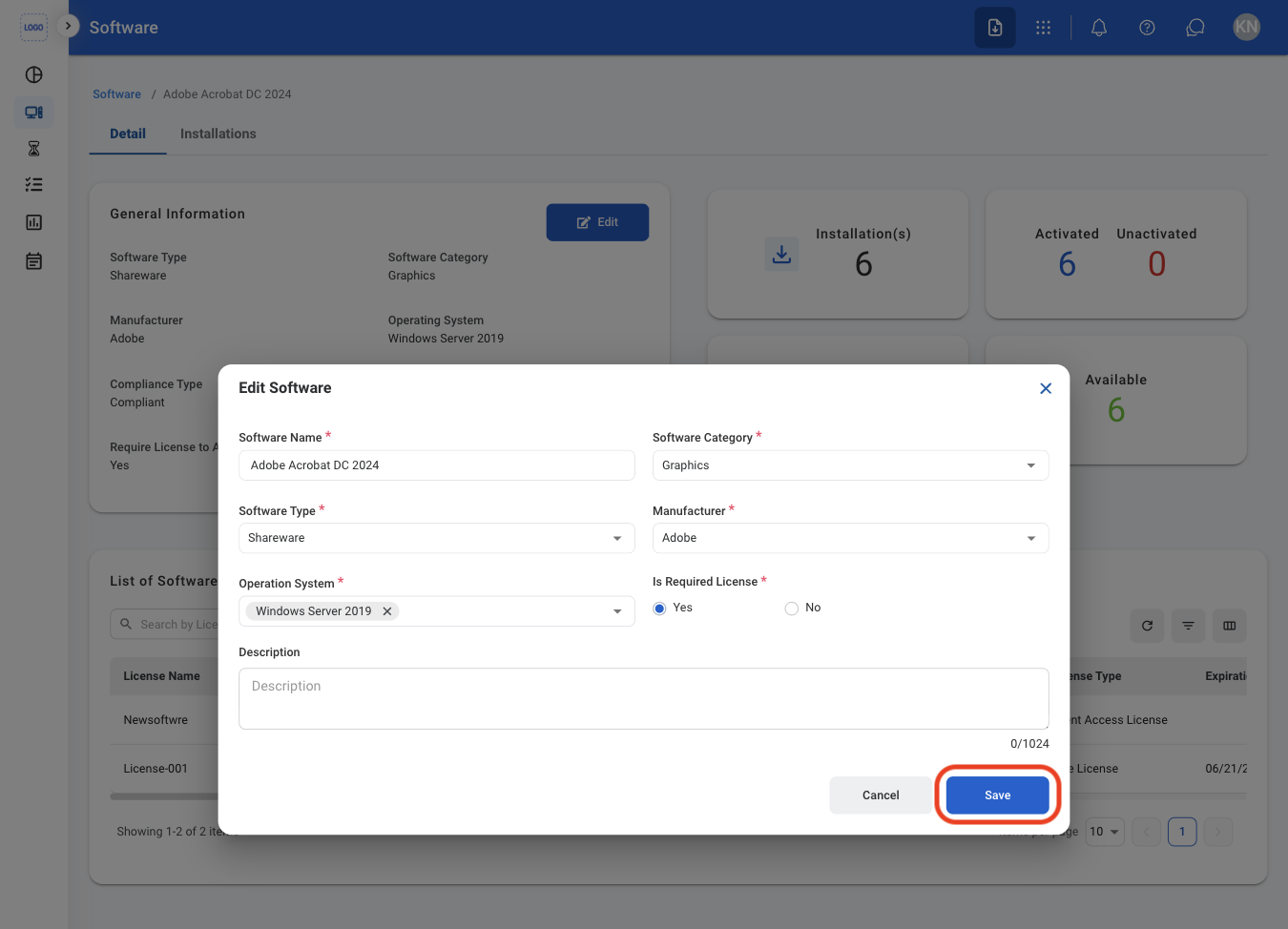Open the Software Category dropdown

point(851,465)
